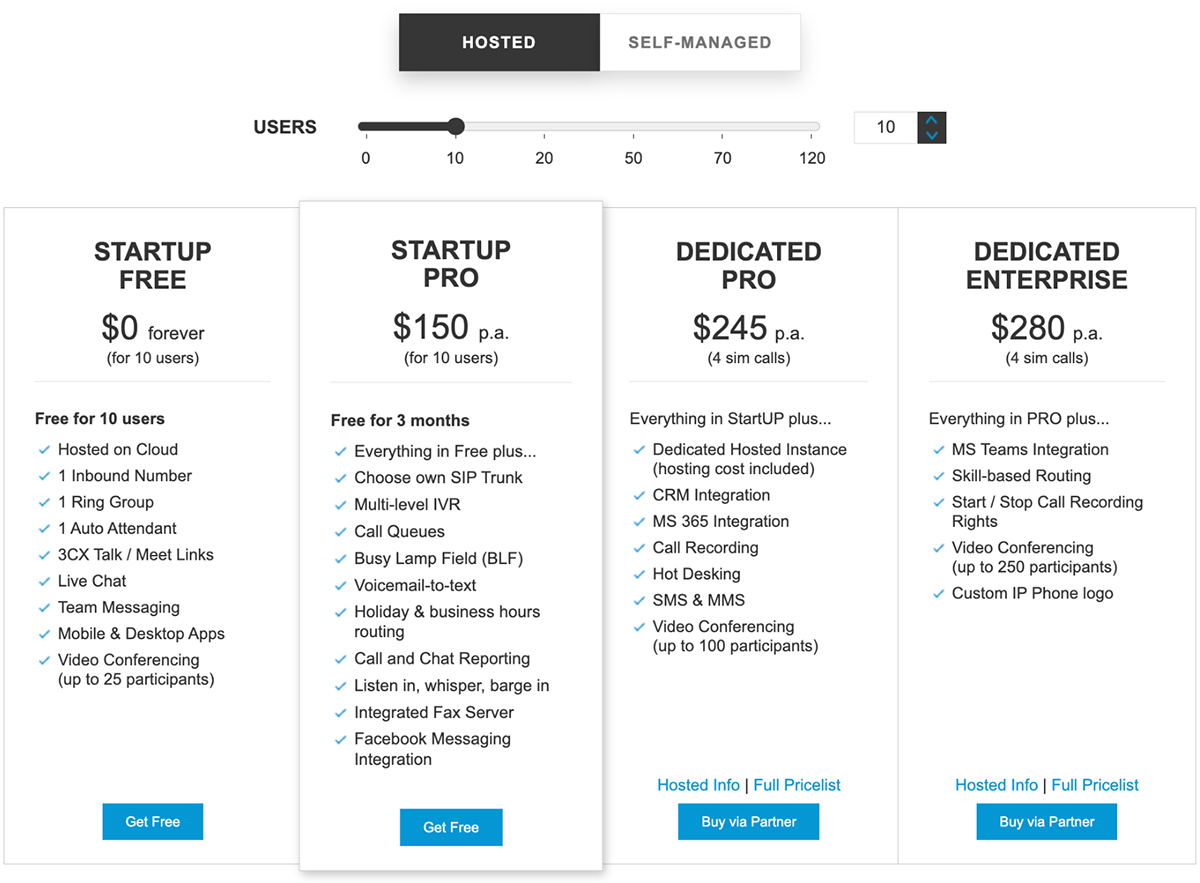Click the checkmark next to "Integrated Fax Server"
This screenshot has height=883, width=1200.
click(342, 713)
